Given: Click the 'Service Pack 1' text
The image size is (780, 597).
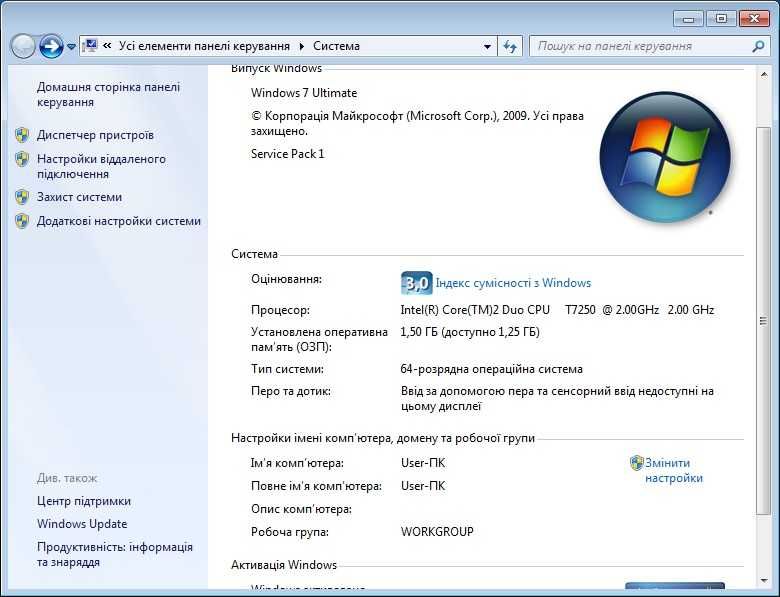Looking at the screenshot, I should coord(288,154).
